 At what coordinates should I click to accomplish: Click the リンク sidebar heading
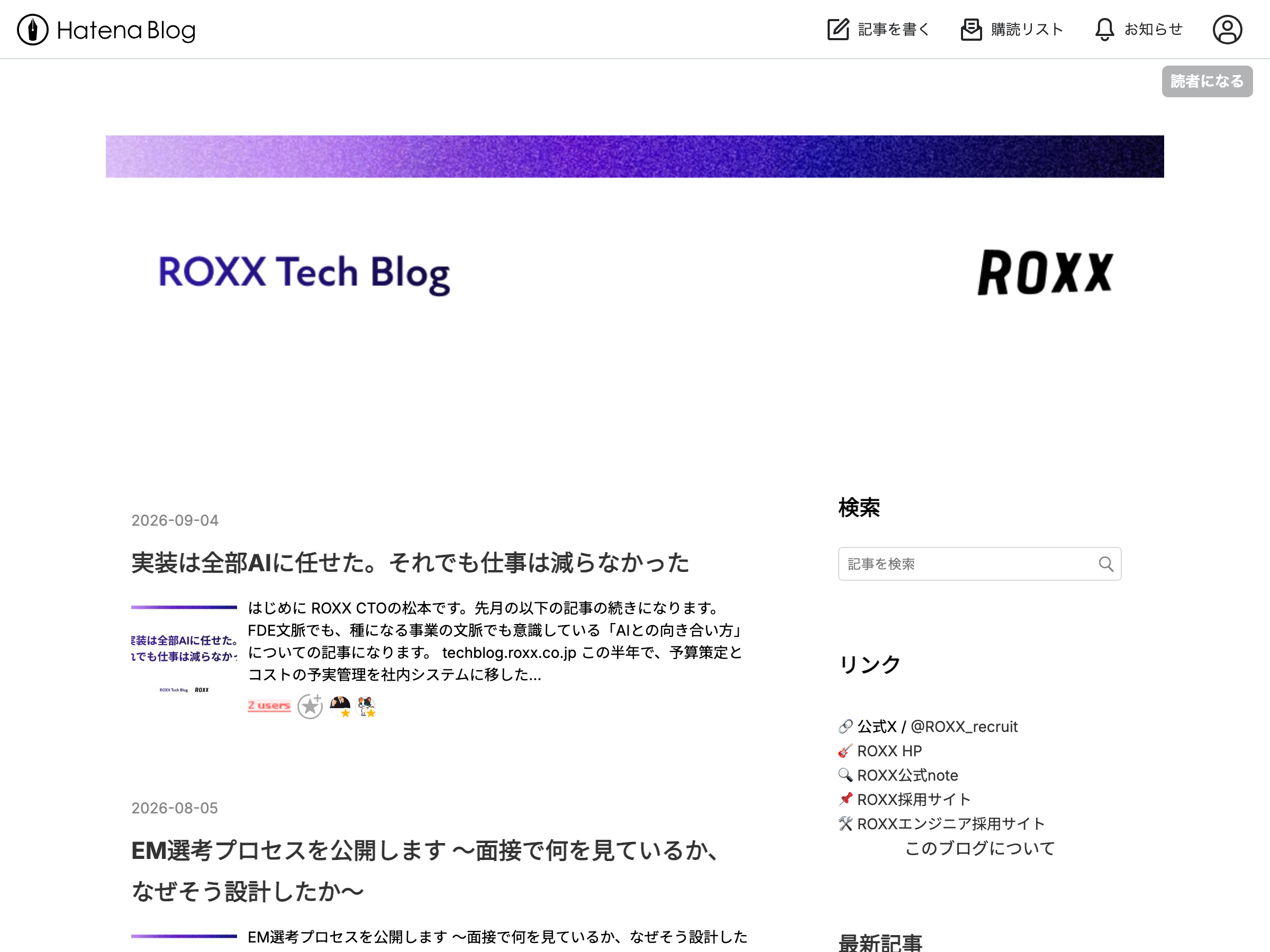point(870,664)
